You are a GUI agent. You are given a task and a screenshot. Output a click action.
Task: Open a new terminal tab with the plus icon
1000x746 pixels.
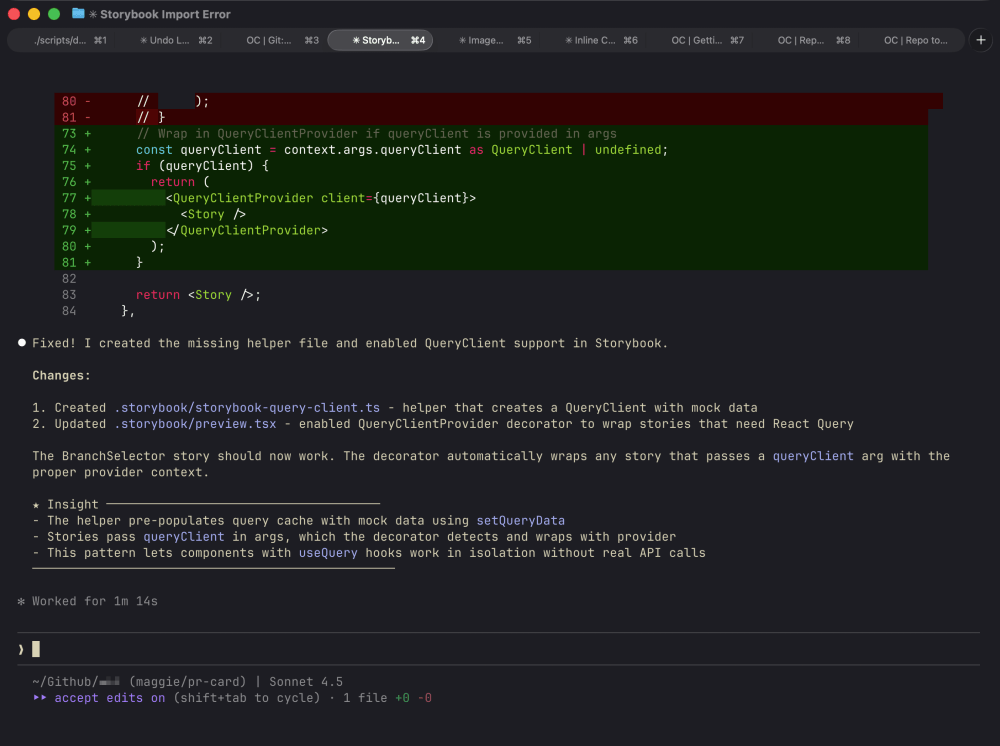(980, 40)
